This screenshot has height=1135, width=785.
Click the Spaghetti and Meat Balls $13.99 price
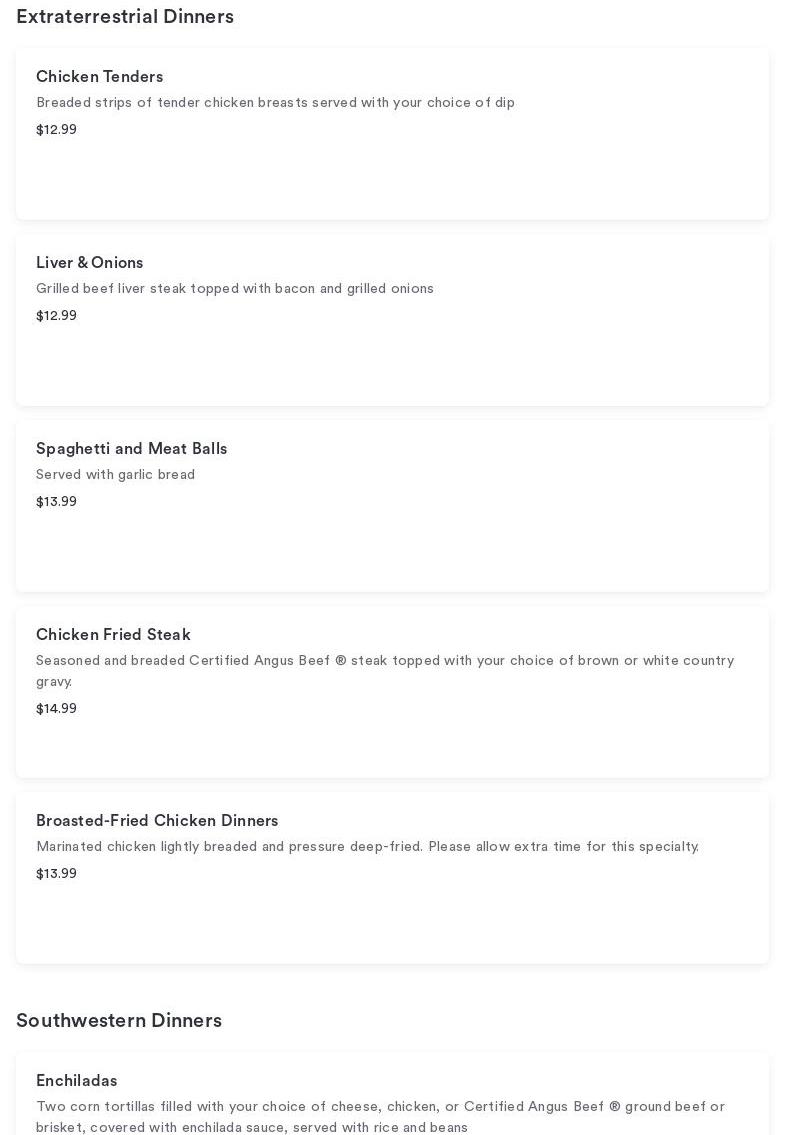[56, 502]
